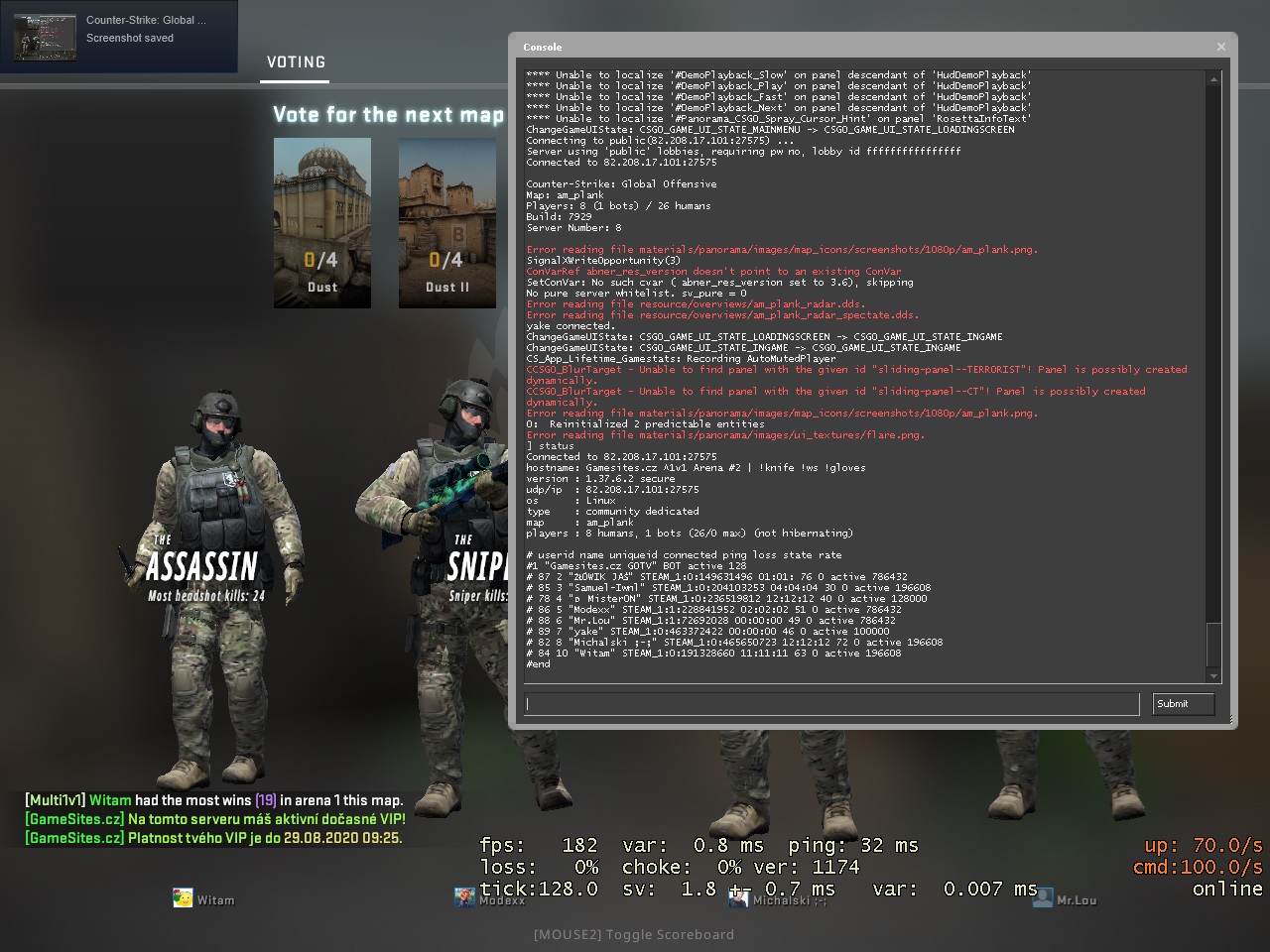Click the Witam player name label
The width and height of the screenshot is (1270, 952).
tap(215, 900)
